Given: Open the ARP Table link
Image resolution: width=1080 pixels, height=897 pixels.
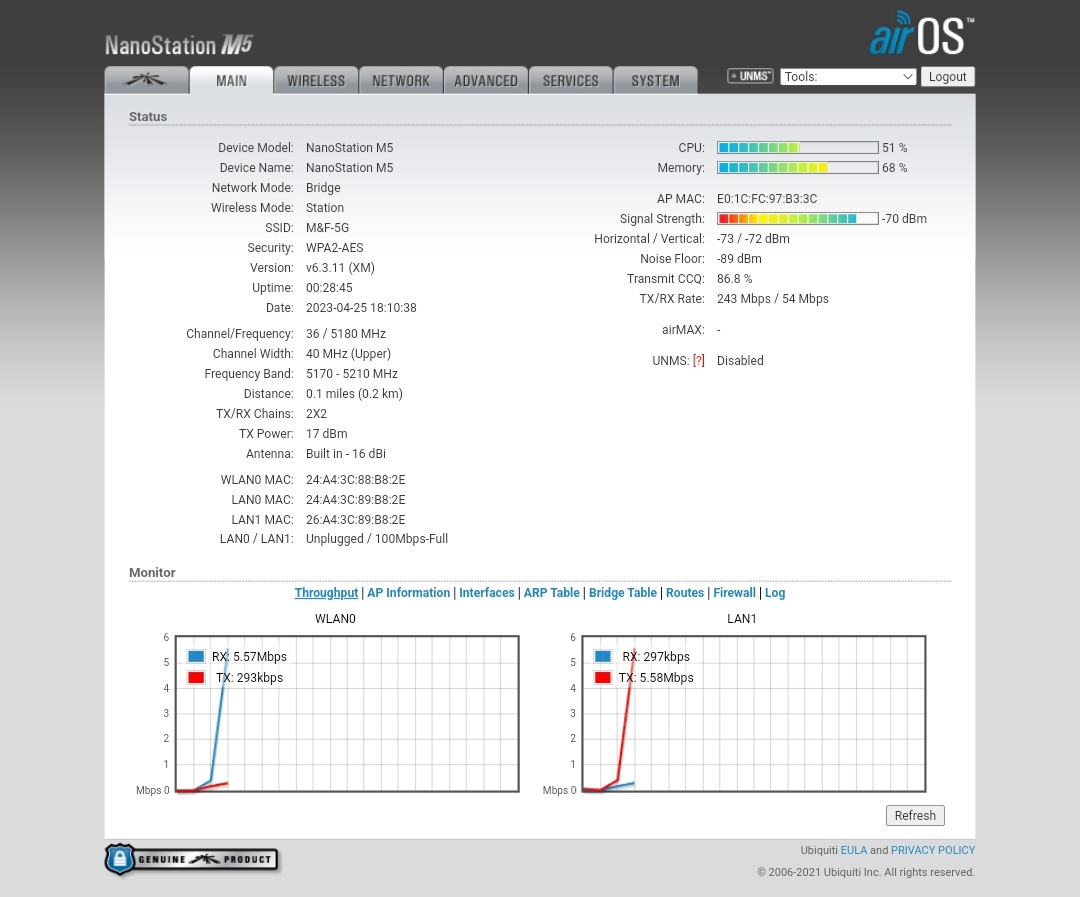Looking at the screenshot, I should pos(552,592).
